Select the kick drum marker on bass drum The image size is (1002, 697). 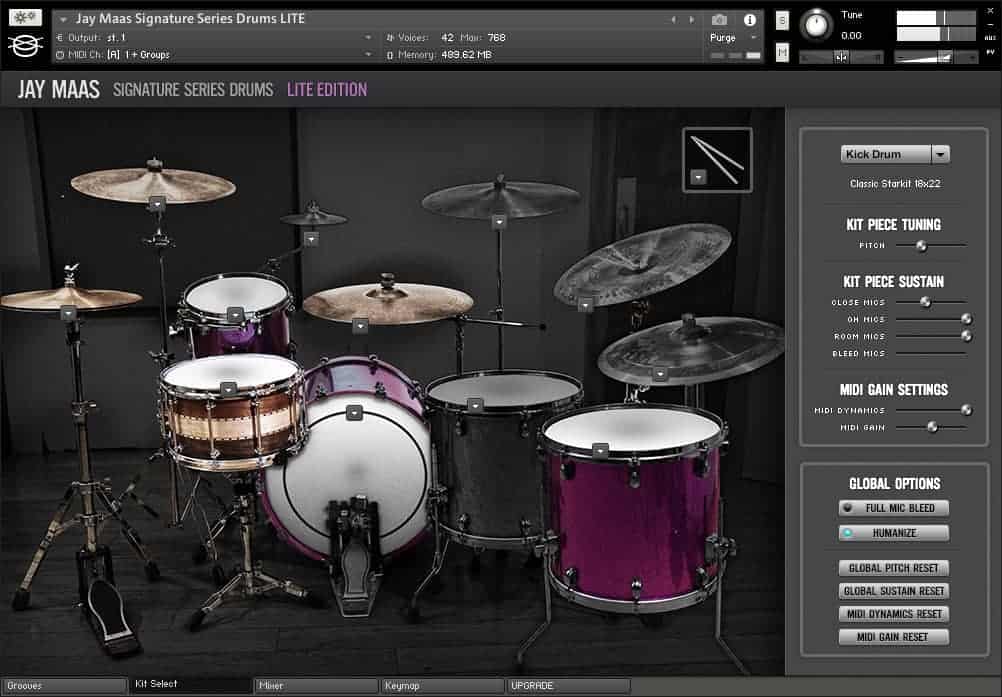pyautogui.click(x=353, y=412)
